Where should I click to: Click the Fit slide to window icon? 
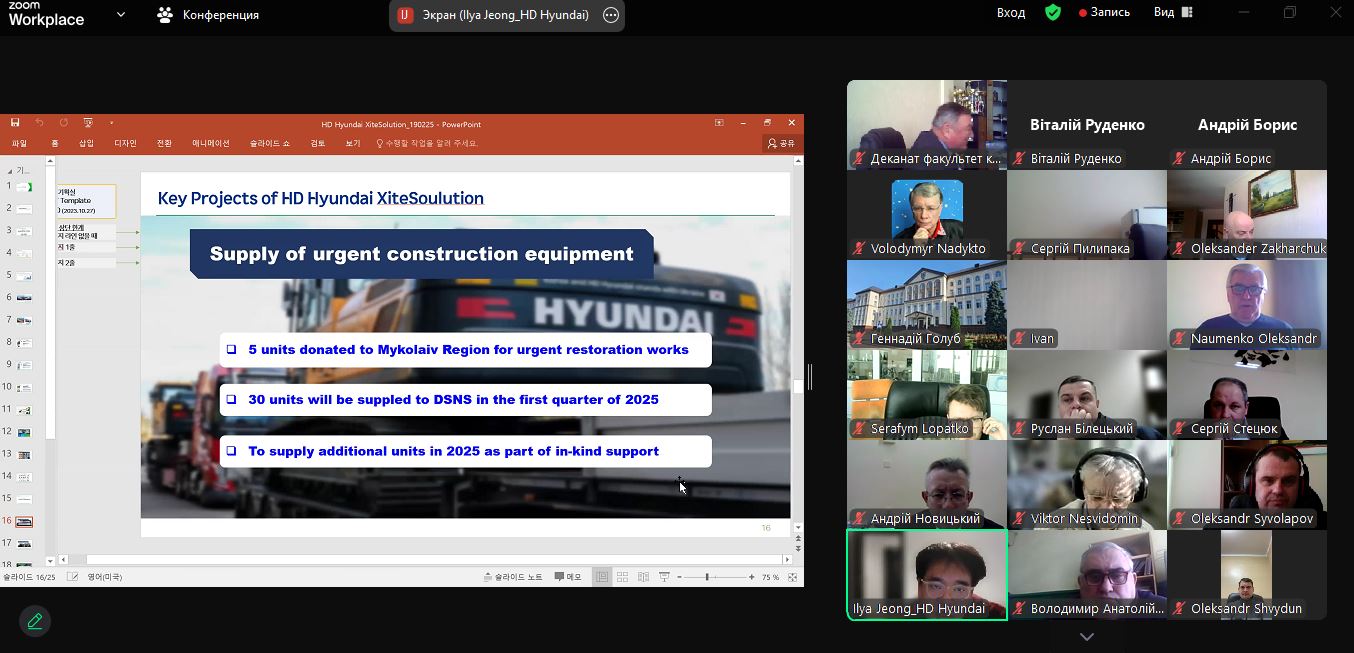[793, 577]
